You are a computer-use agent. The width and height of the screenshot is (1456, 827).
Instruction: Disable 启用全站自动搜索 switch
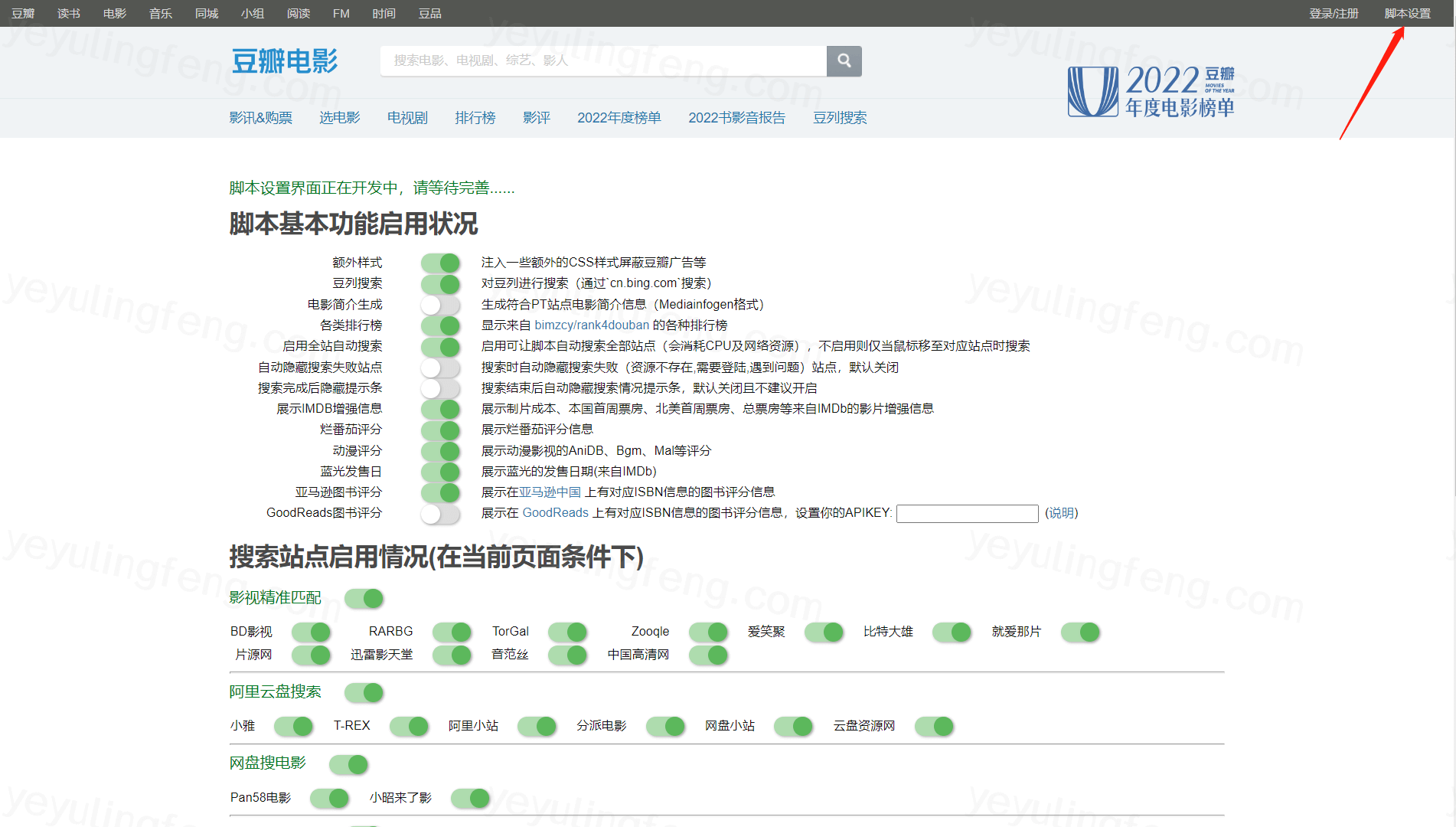(440, 346)
